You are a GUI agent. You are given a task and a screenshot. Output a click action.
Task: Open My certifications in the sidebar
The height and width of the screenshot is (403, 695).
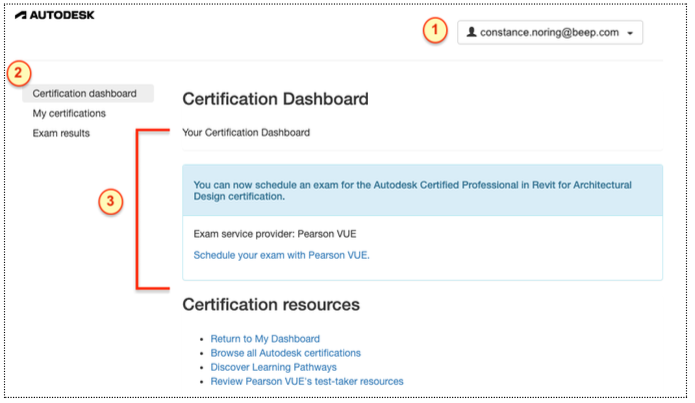tap(69, 113)
